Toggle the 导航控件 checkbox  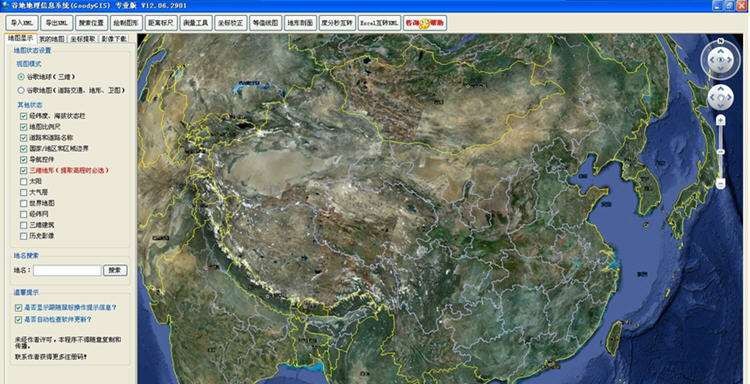pyautogui.click(x=23, y=159)
